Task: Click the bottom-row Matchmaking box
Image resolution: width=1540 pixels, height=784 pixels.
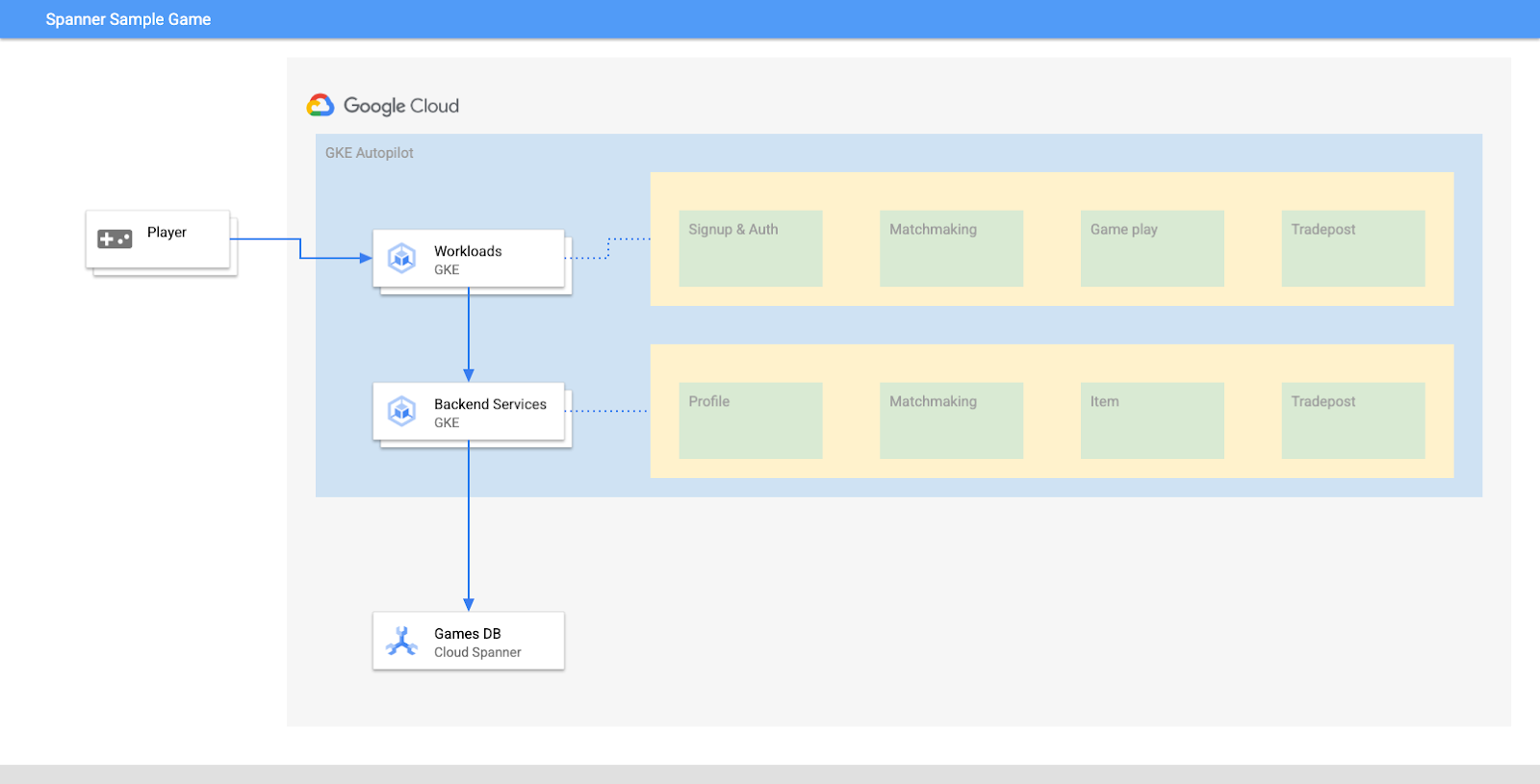Action: (951, 420)
